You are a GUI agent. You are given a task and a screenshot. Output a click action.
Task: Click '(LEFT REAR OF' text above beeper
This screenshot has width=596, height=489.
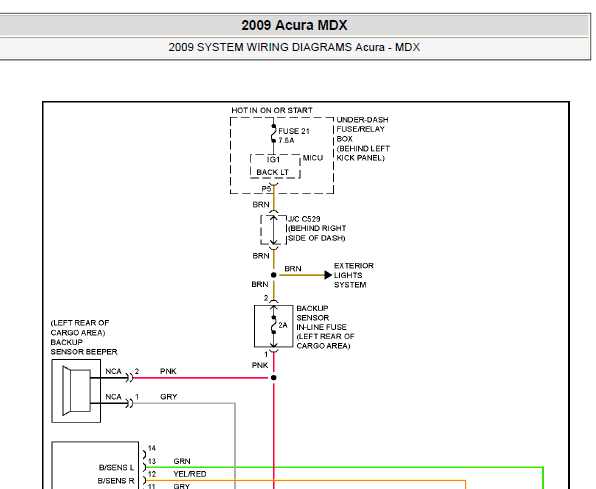(80, 323)
